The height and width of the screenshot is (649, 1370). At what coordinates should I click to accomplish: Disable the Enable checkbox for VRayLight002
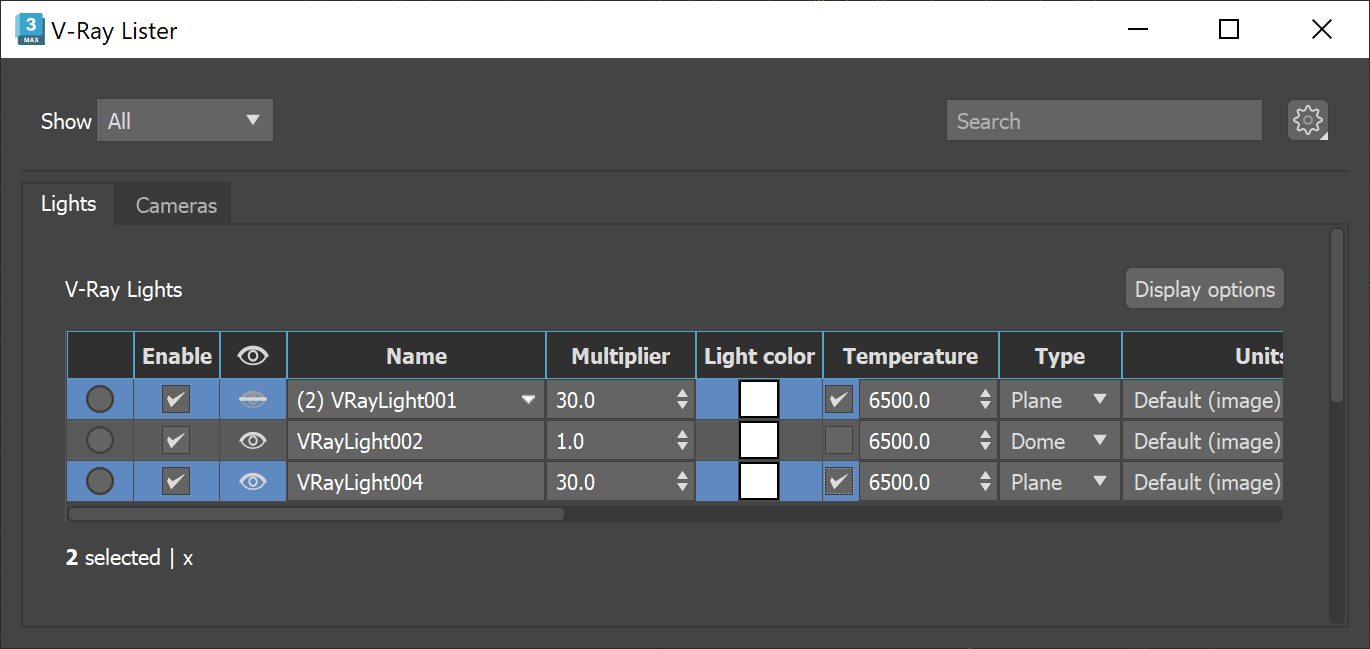pos(175,440)
